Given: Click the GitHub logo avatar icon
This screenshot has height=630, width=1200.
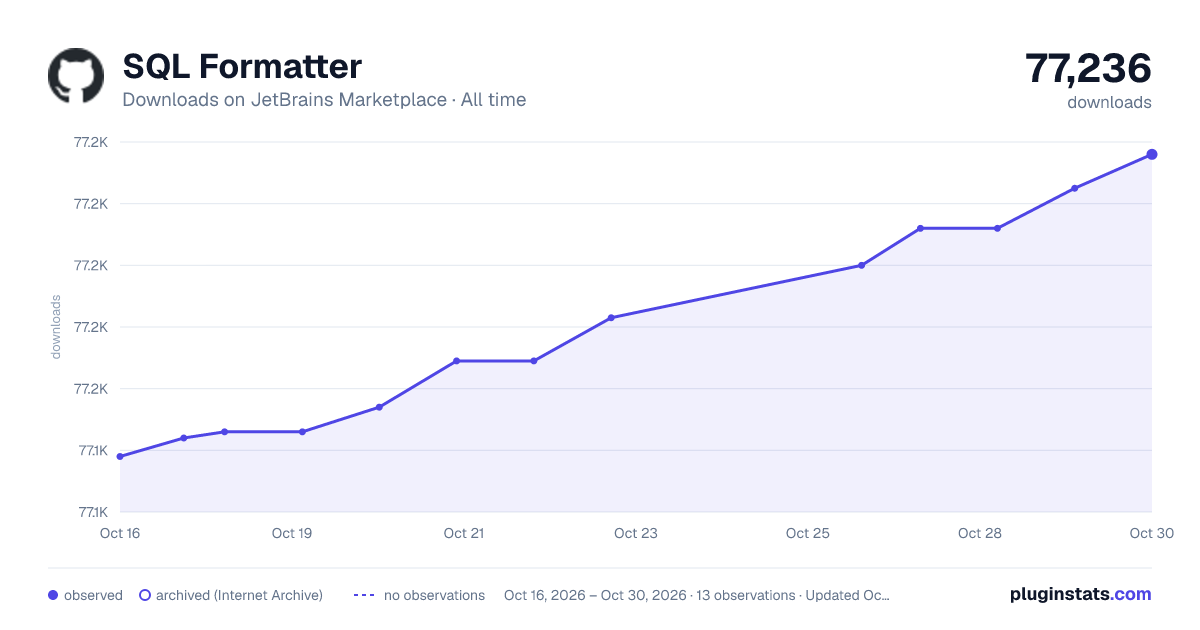Looking at the screenshot, I should point(76,75).
